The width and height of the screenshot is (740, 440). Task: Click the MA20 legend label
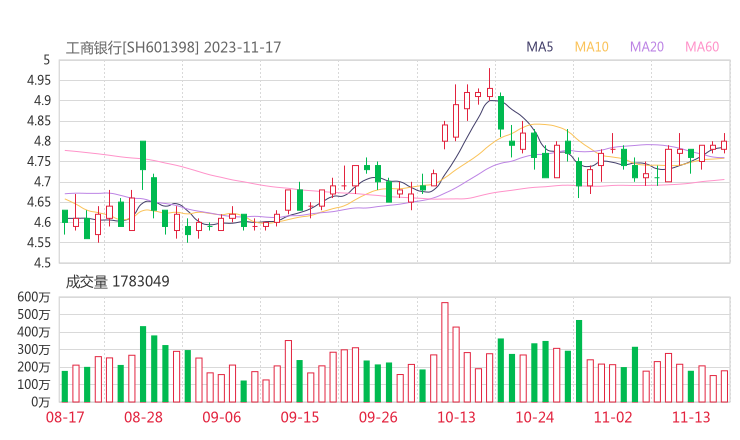pyautogui.click(x=647, y=47)
